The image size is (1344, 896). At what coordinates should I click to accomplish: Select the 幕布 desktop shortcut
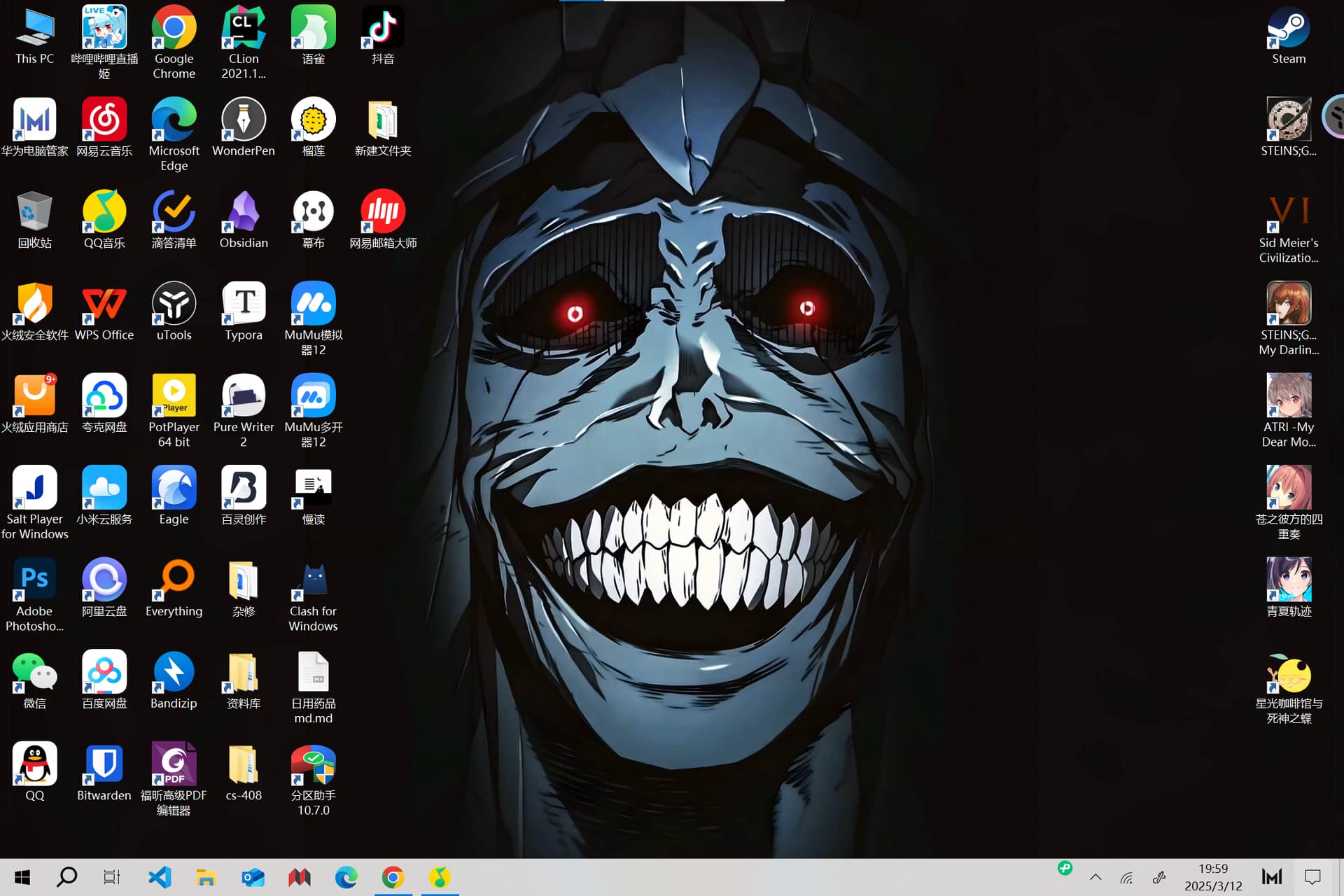[313, 220]
